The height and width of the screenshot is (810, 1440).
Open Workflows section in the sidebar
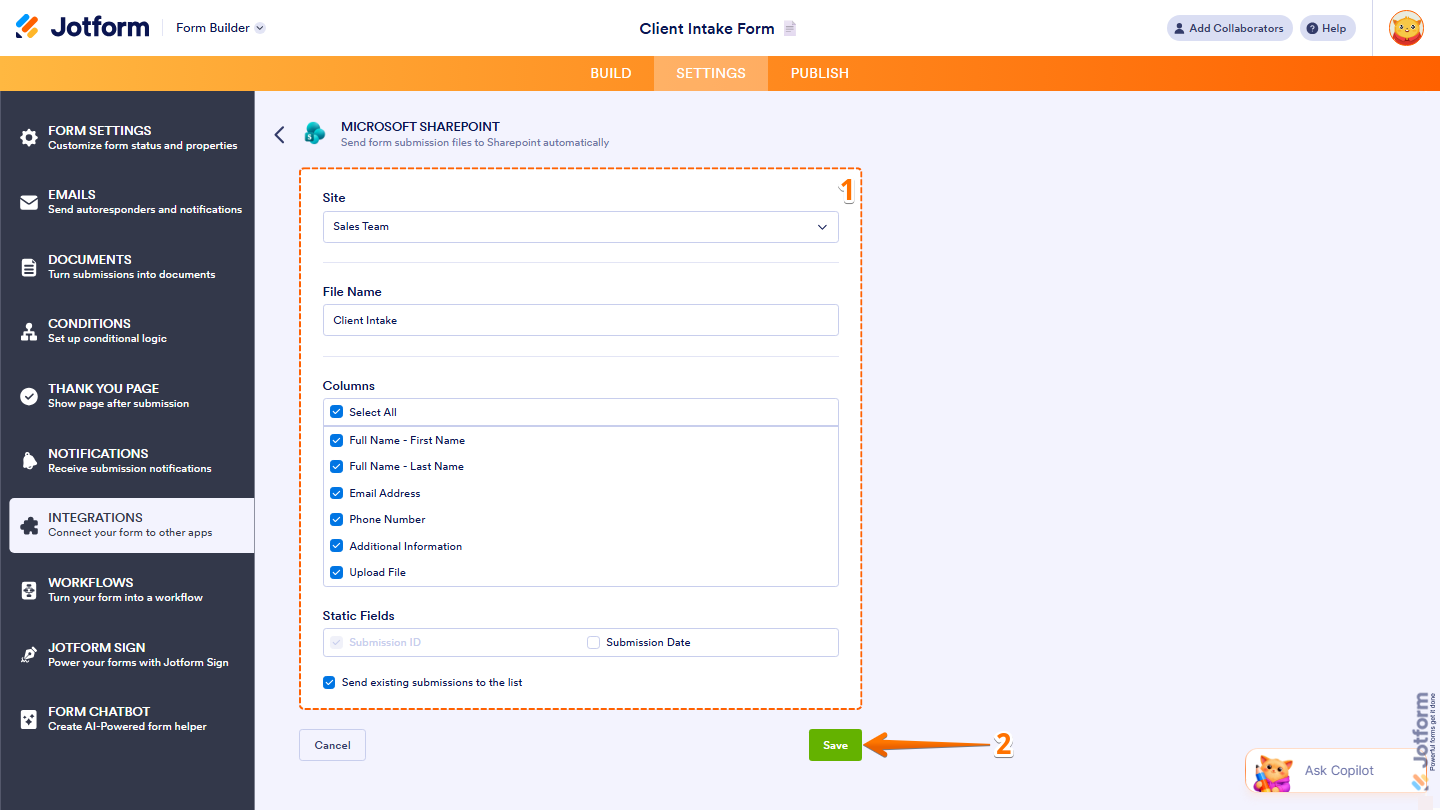tap(127, 590)
